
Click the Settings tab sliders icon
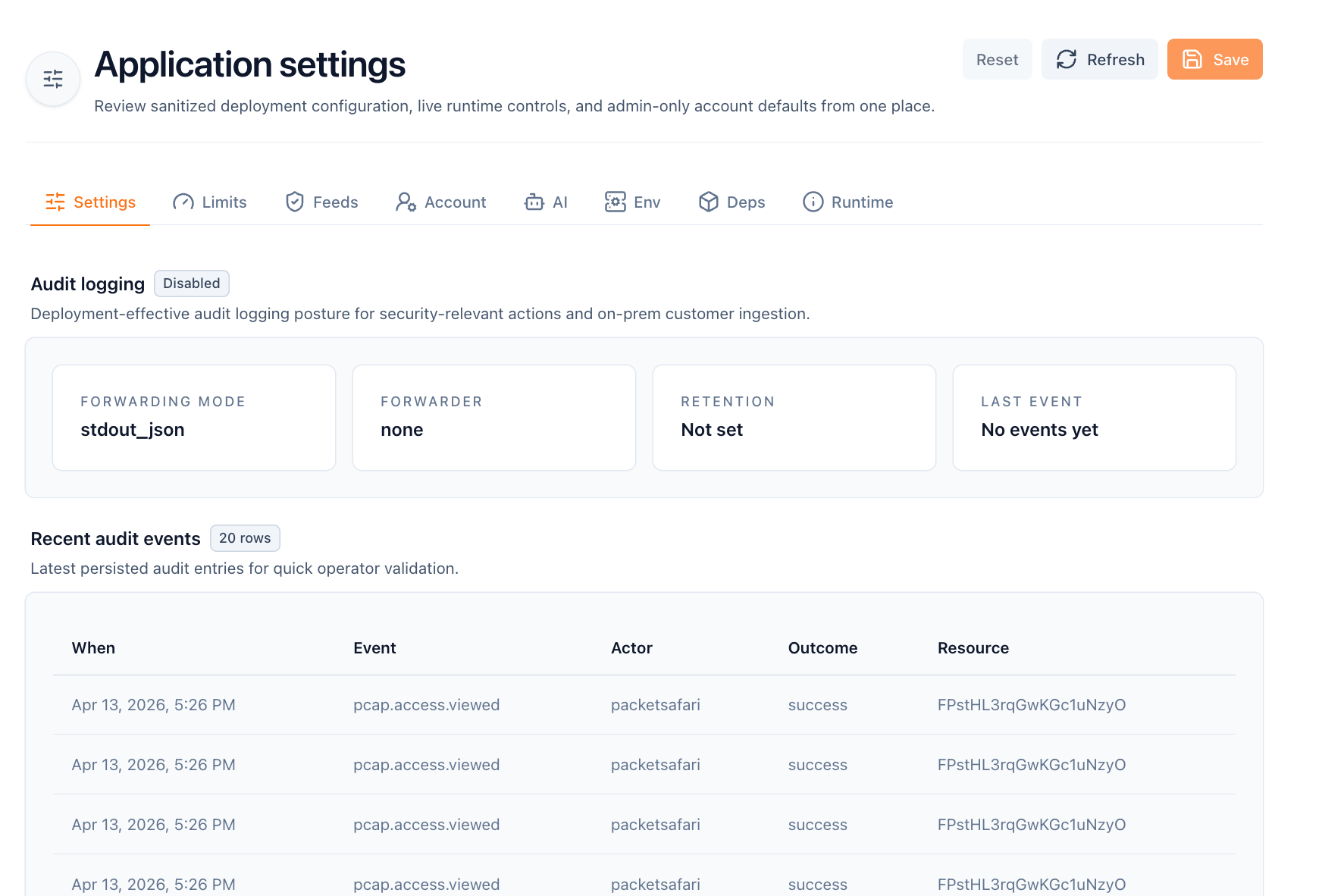[55, 202]
